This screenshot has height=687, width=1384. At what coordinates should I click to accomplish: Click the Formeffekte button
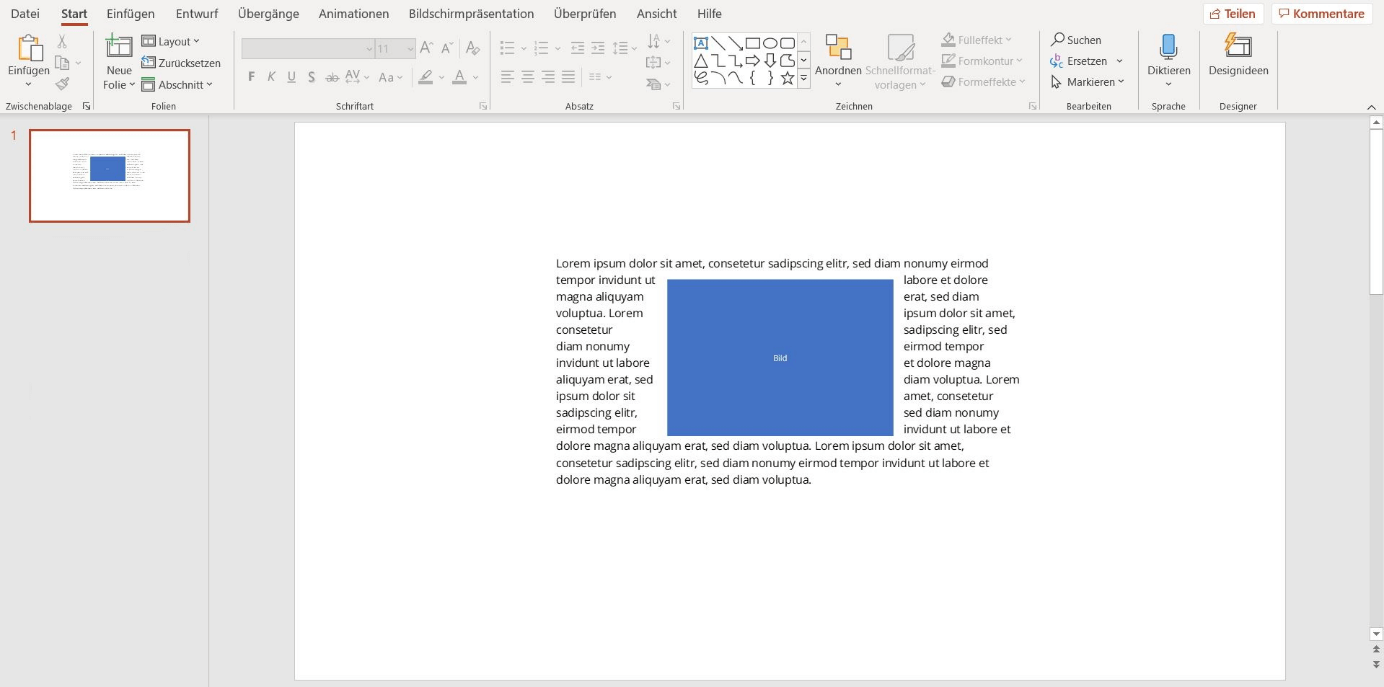pyautogui.click(x=983, y=82)
